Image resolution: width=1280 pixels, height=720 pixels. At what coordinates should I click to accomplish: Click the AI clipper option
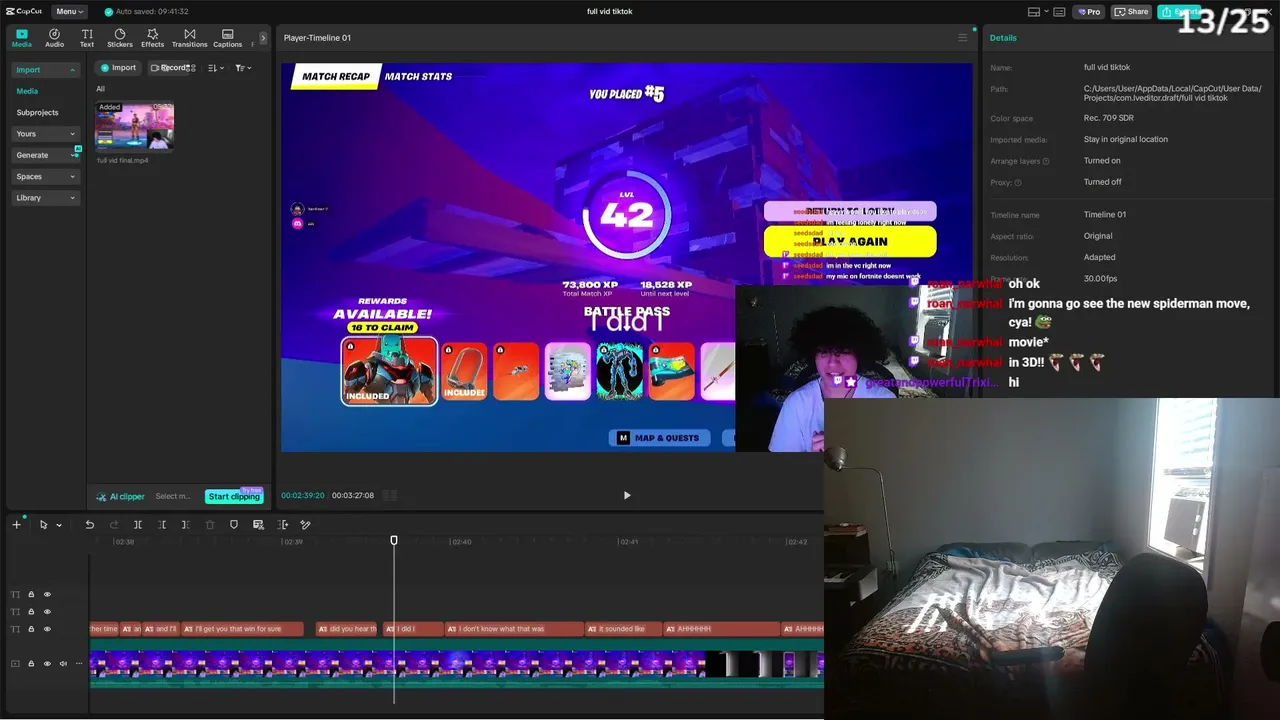pos(120,496)
